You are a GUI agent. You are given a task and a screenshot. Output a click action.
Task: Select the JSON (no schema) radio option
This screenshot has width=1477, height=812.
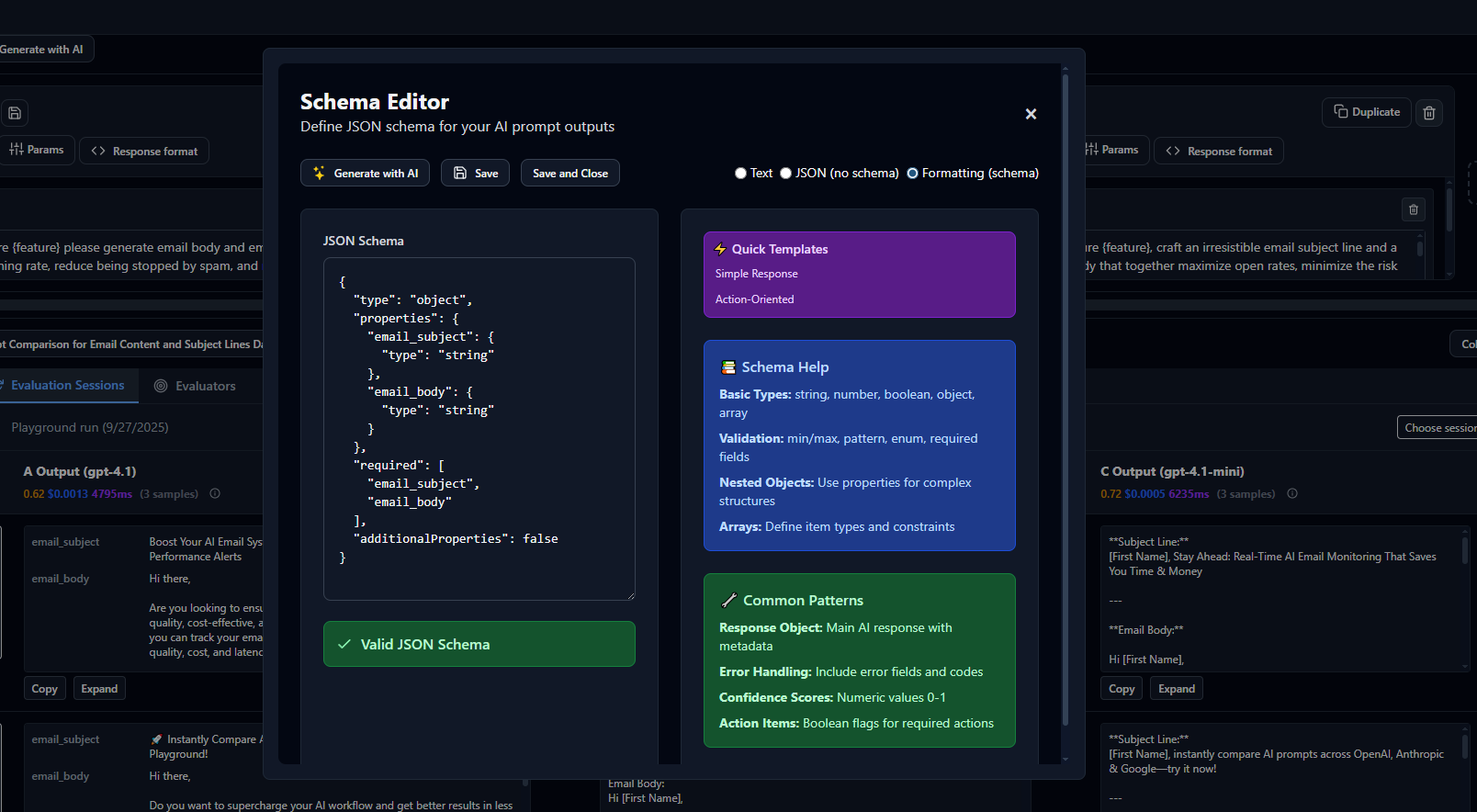[785, 174]
